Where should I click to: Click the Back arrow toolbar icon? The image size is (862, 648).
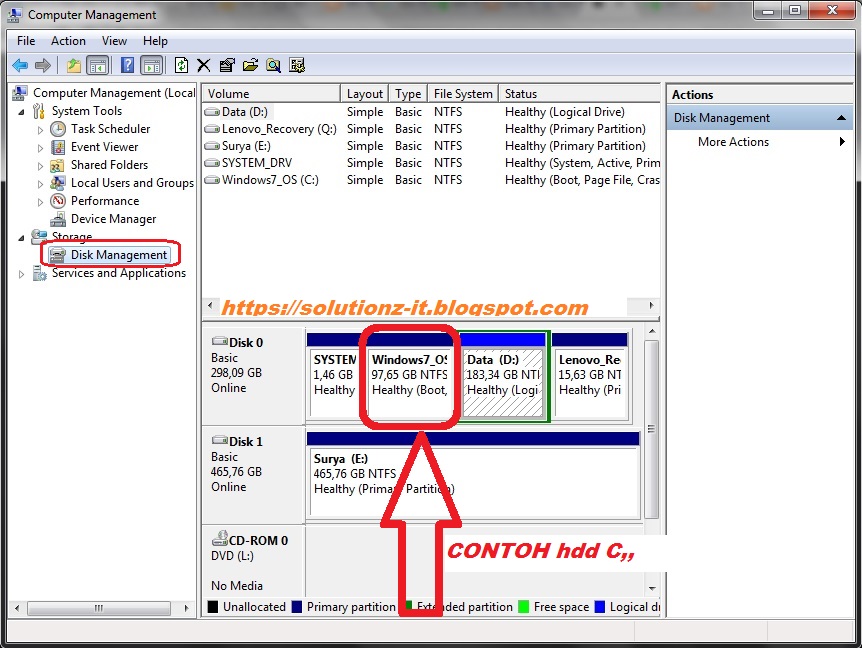point(20,66)
